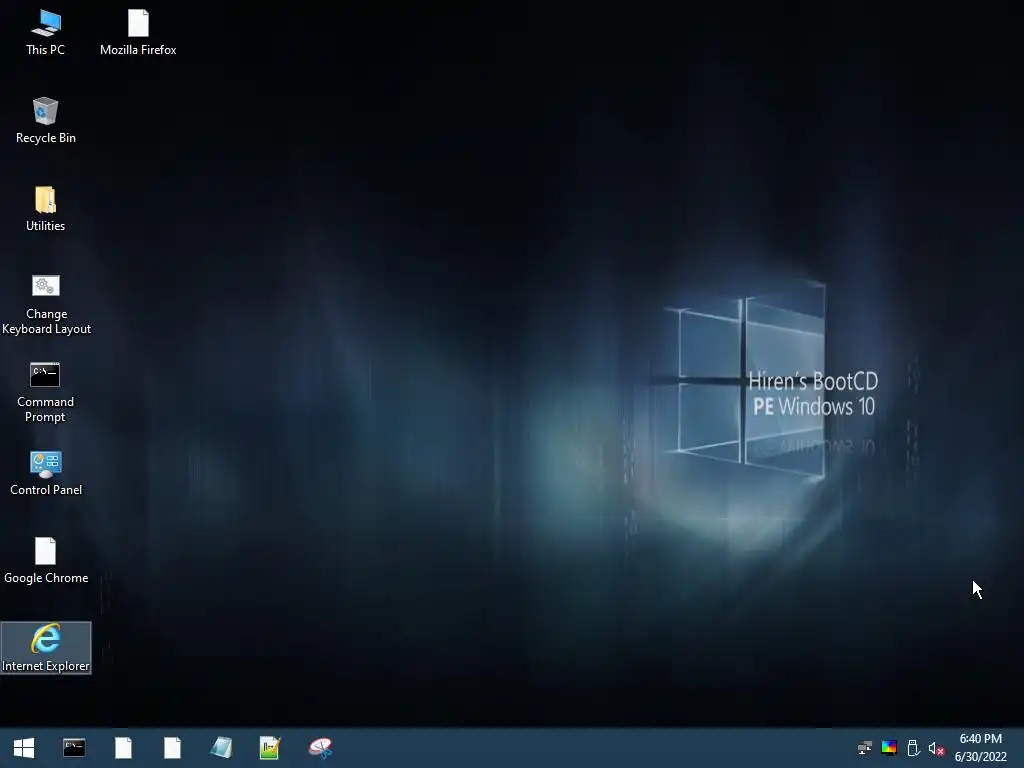
Task: Open the green notepad-with-pencil taskbar icon
Action: [270, 748]
